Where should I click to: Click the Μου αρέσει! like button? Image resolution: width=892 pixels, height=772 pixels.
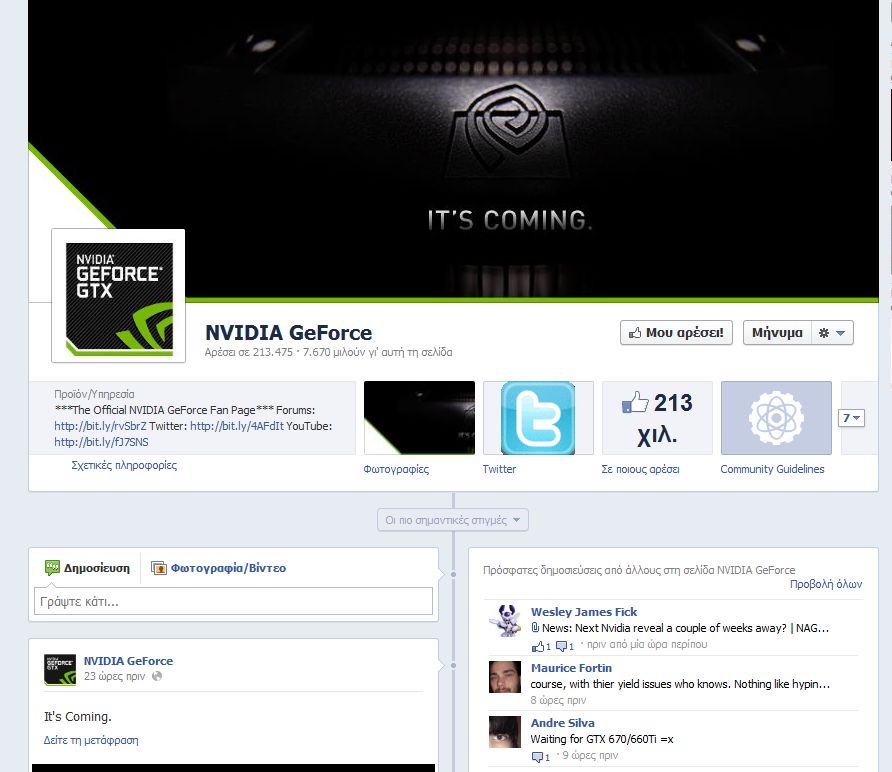pyautogui.click(x=676, y=333)
